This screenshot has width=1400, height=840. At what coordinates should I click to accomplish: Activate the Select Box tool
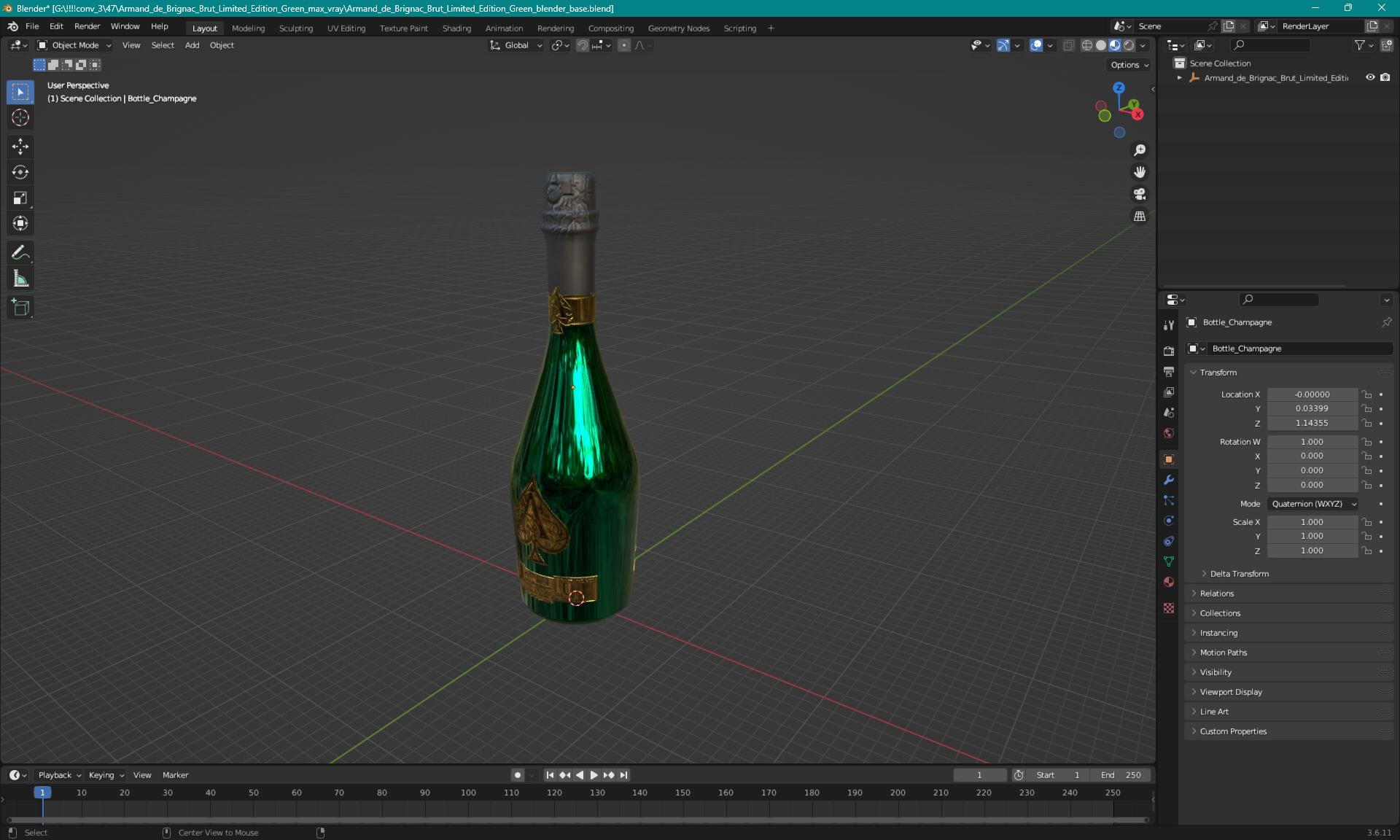(20, 92)
